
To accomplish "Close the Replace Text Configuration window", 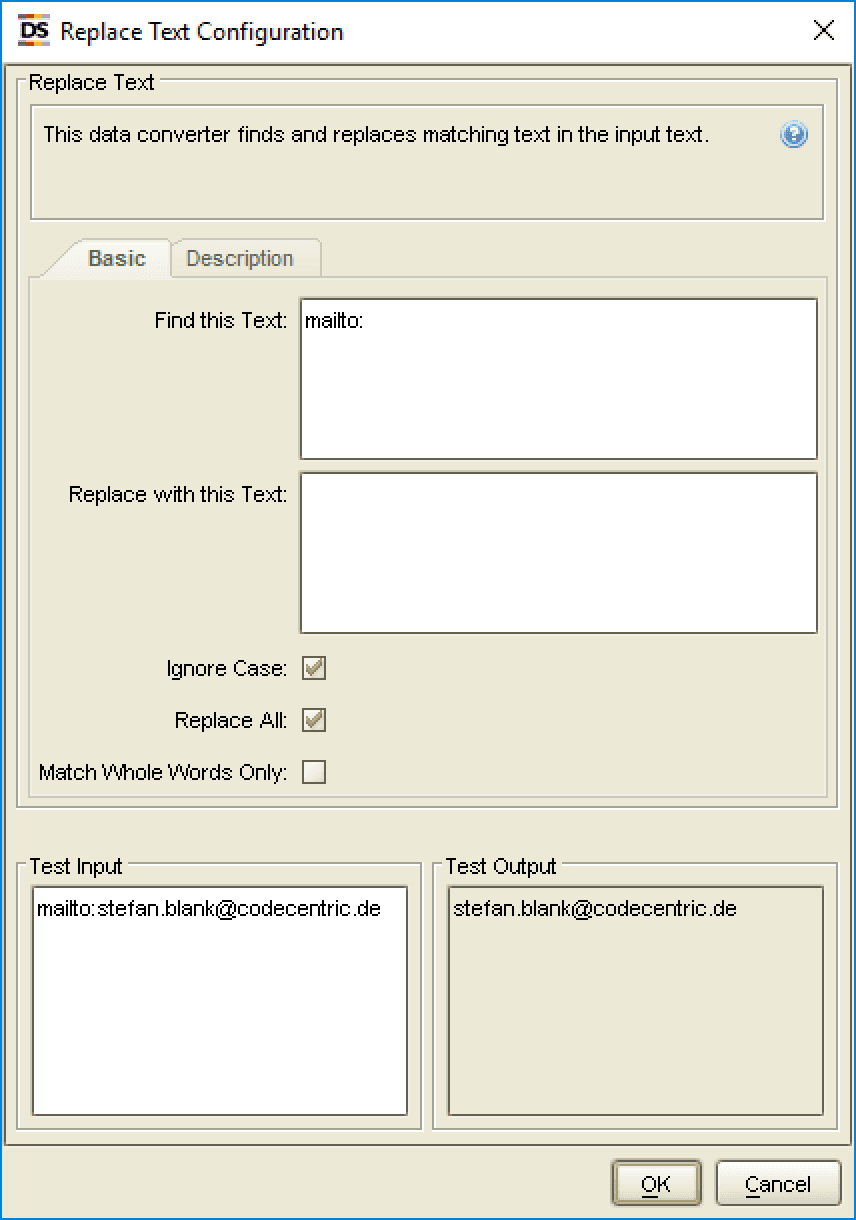I will (823, 30).
